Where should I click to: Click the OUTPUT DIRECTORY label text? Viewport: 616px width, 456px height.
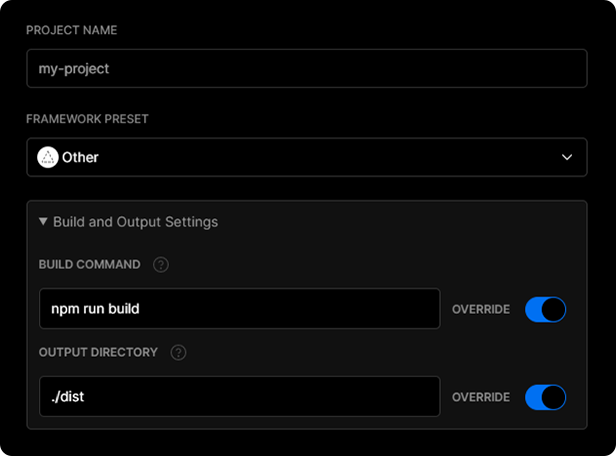pyautogui.click(x=98, y=352)
